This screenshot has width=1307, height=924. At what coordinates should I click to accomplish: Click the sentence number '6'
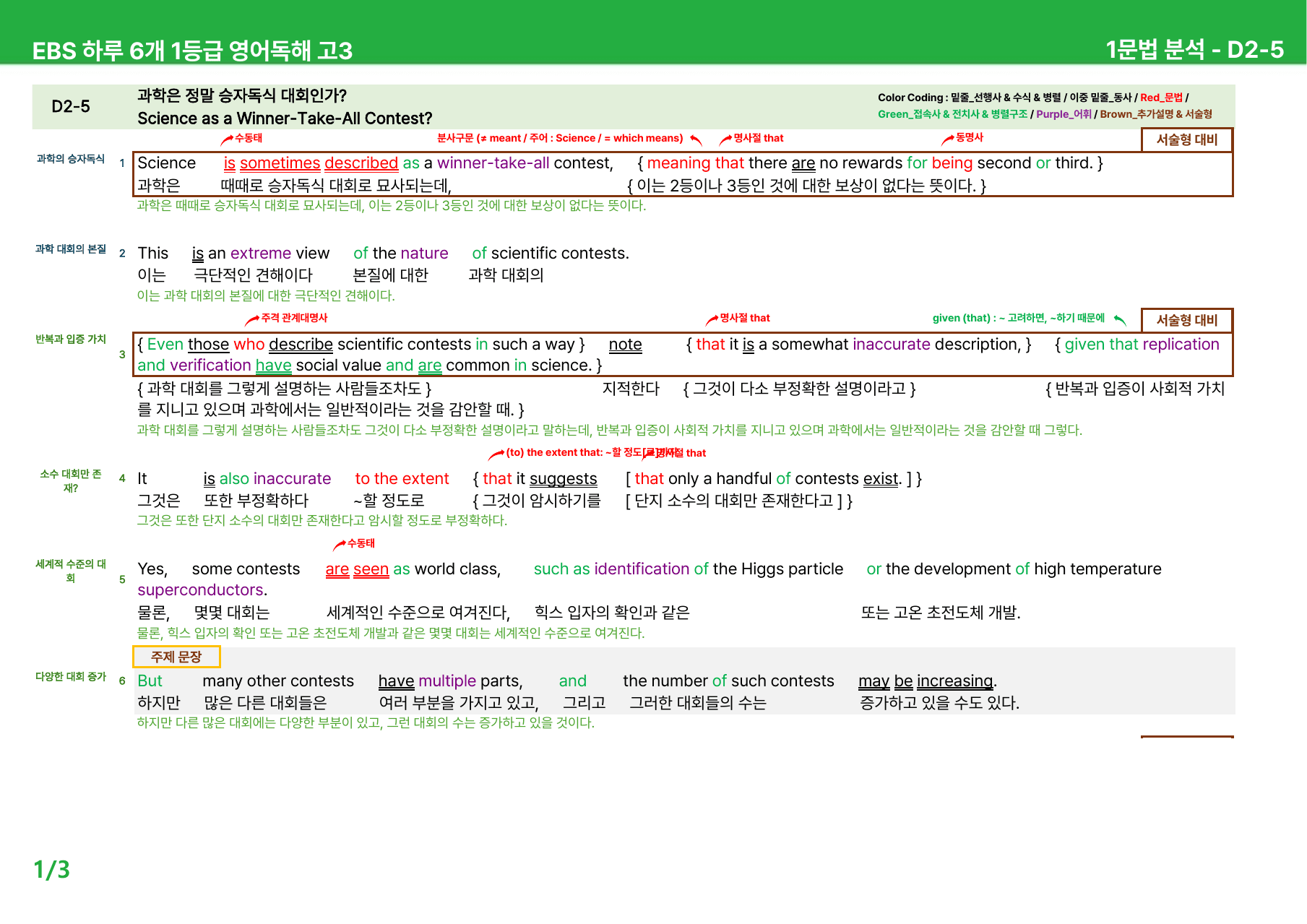pyautogui.click(x=122, y=681)
